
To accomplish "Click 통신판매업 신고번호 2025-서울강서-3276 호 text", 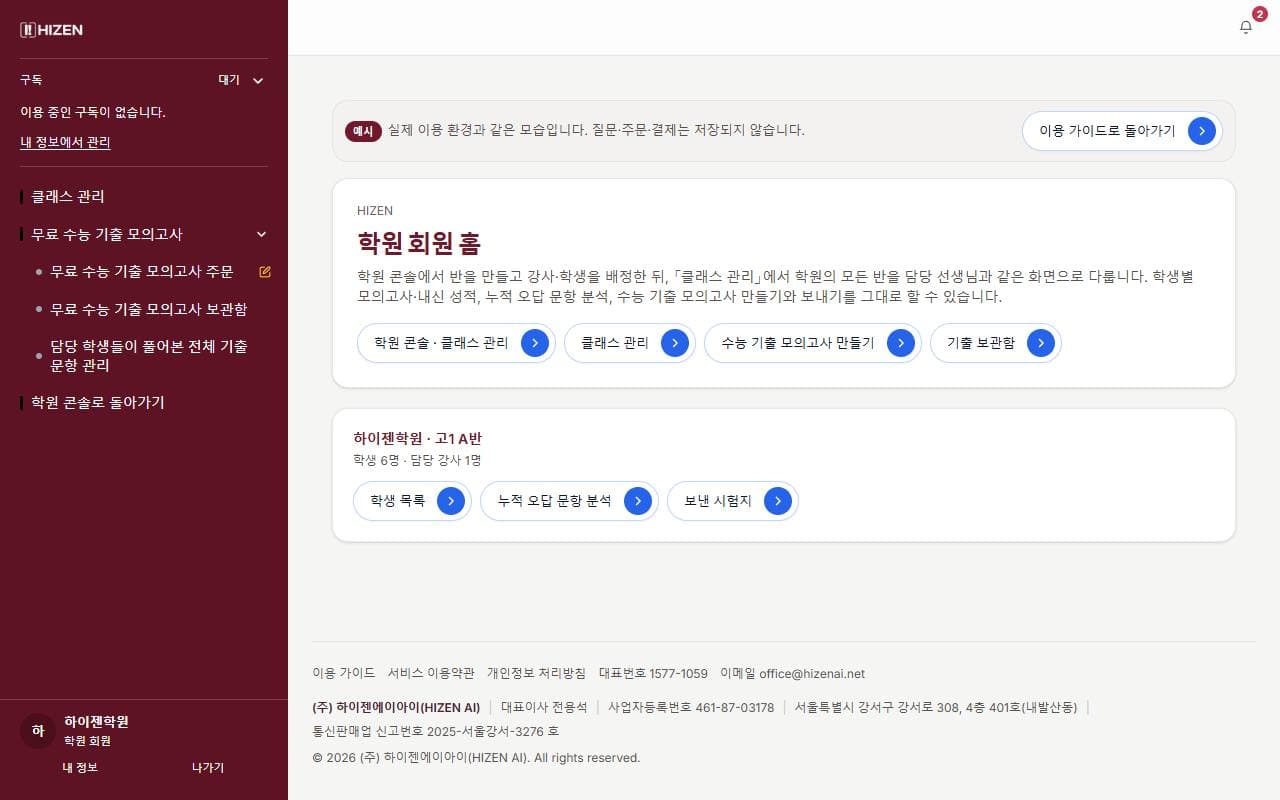I will pos(436,731).
